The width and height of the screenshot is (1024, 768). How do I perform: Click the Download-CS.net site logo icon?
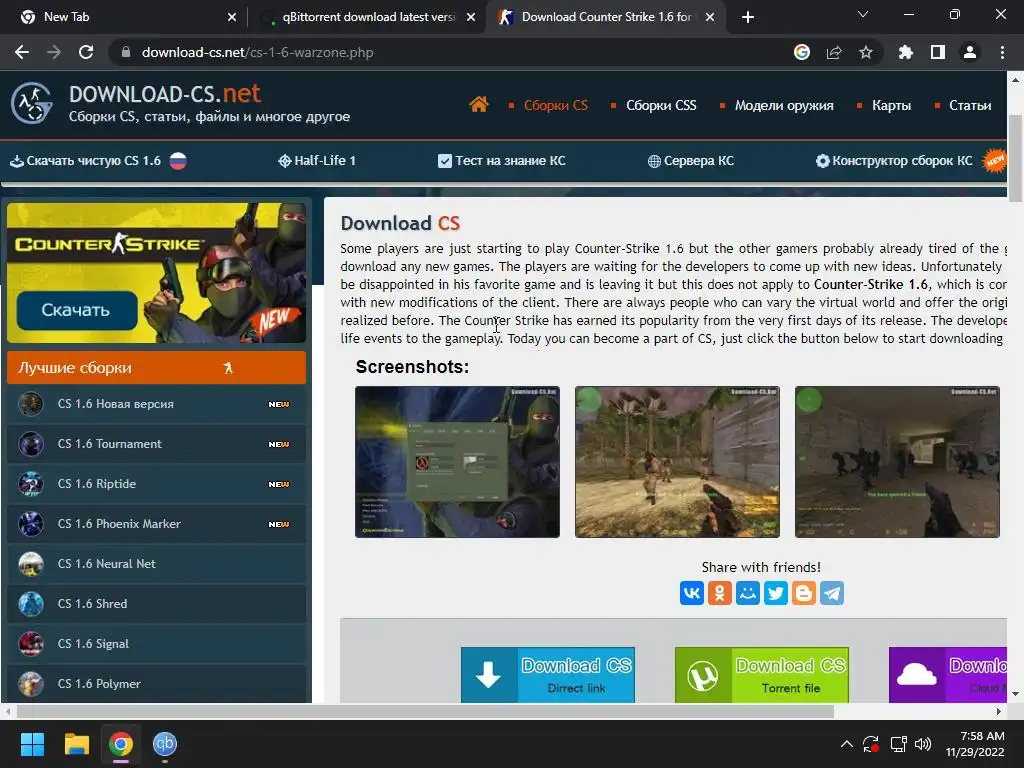31,103
